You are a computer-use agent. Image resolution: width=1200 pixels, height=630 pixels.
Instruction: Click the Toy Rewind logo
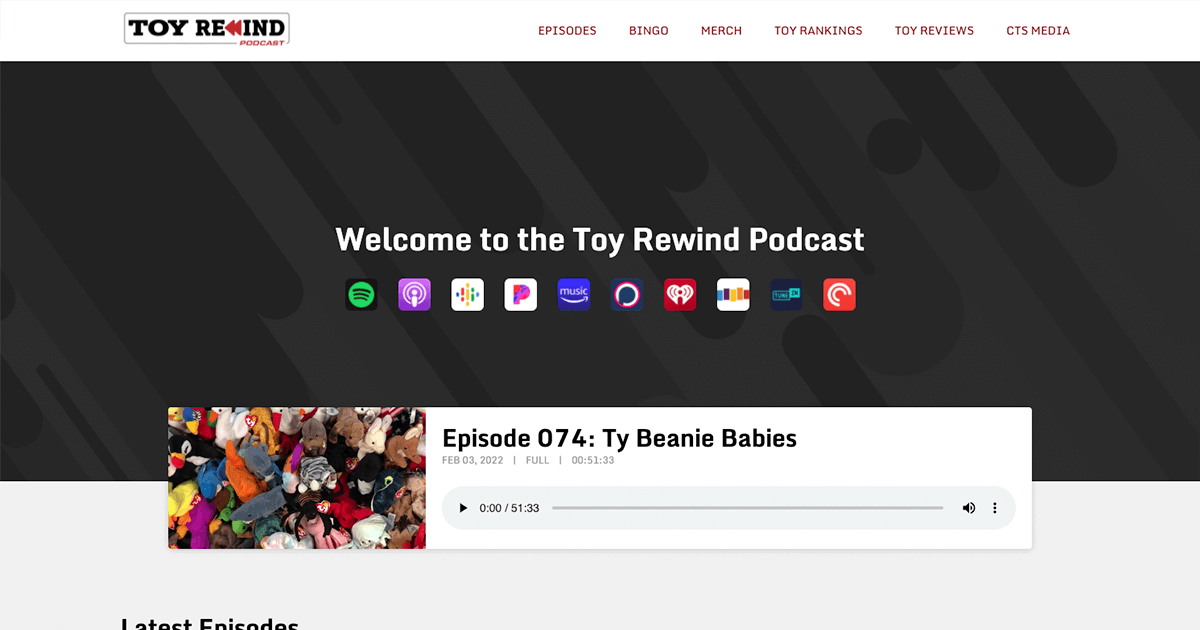tap(206, 30)
